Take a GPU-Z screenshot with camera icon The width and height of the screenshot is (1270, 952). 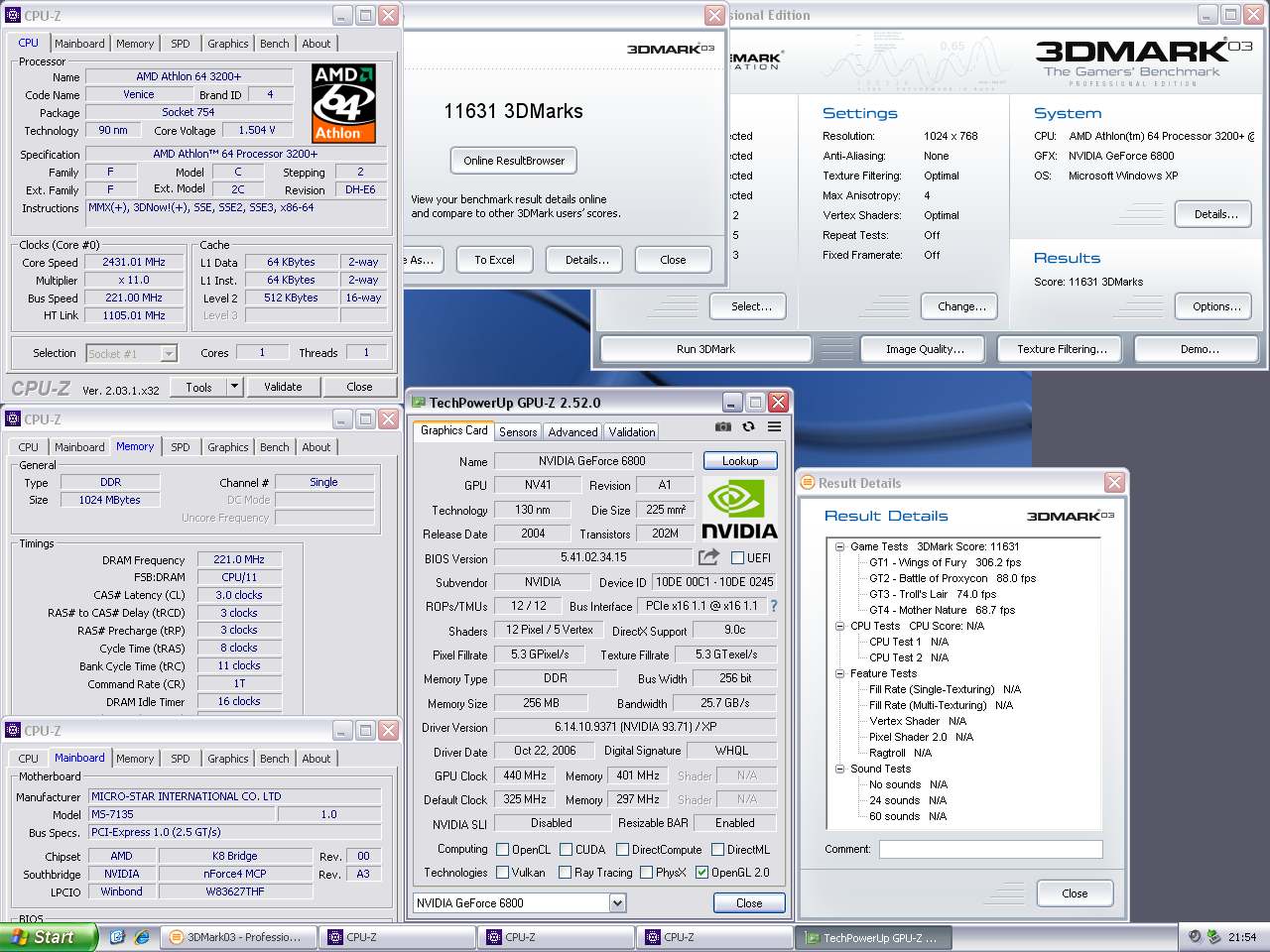click(x=723, y=426)
